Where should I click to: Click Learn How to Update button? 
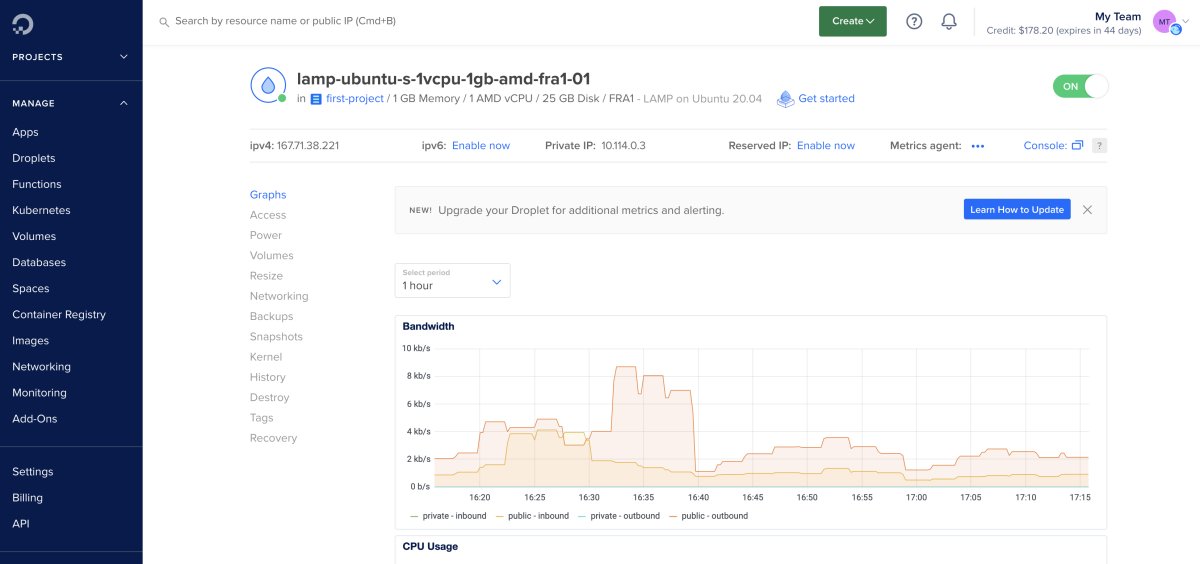[x=1017, y=209]
